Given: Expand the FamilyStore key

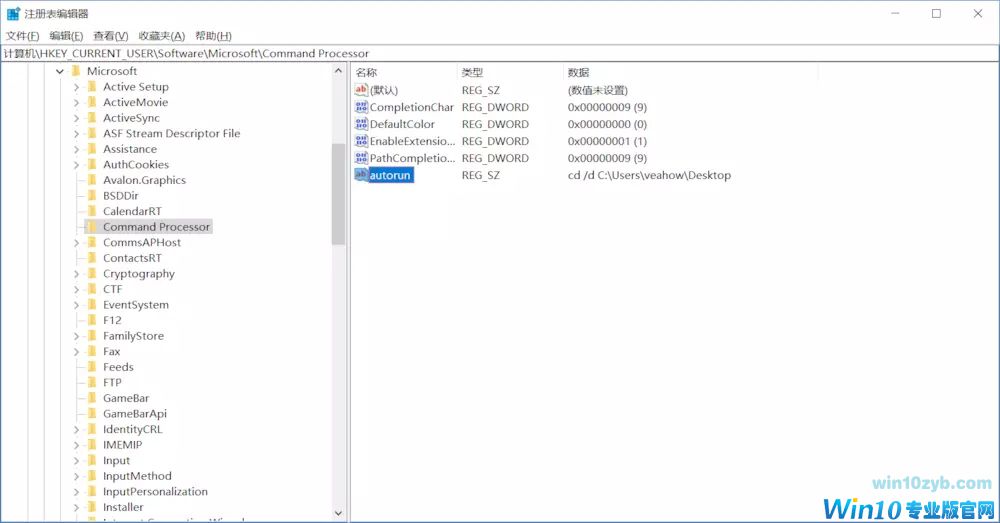Looking at the screenshot, I should tap(76, 335).
